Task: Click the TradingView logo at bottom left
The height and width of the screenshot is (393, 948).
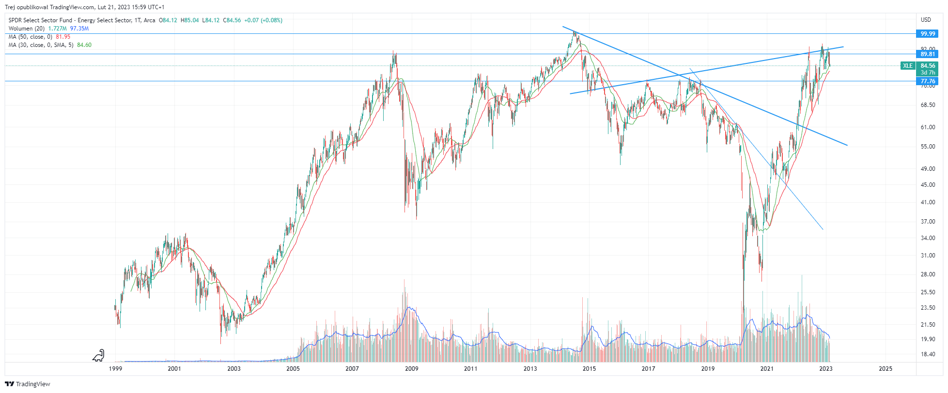Action: coord(27,384)
